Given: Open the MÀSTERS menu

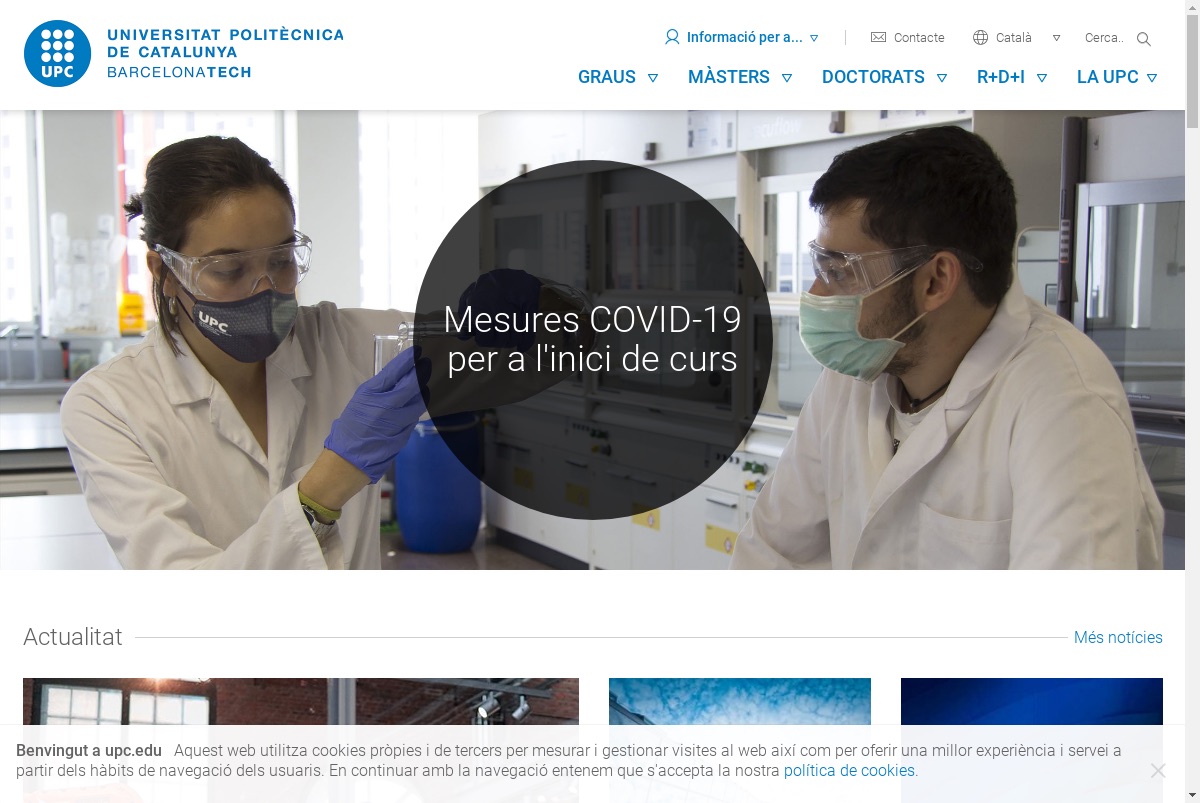Looking at the screenshot, I should coord(729,77).
